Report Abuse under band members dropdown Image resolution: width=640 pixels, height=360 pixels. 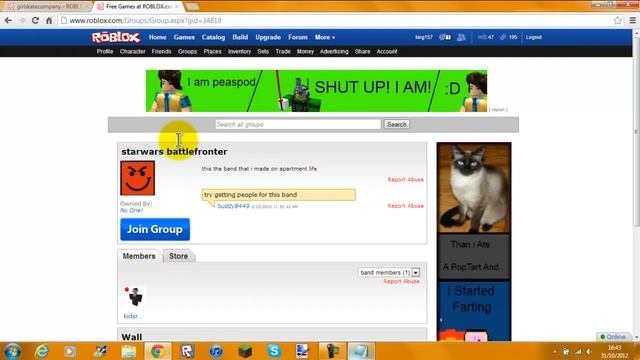pos(402,281)
